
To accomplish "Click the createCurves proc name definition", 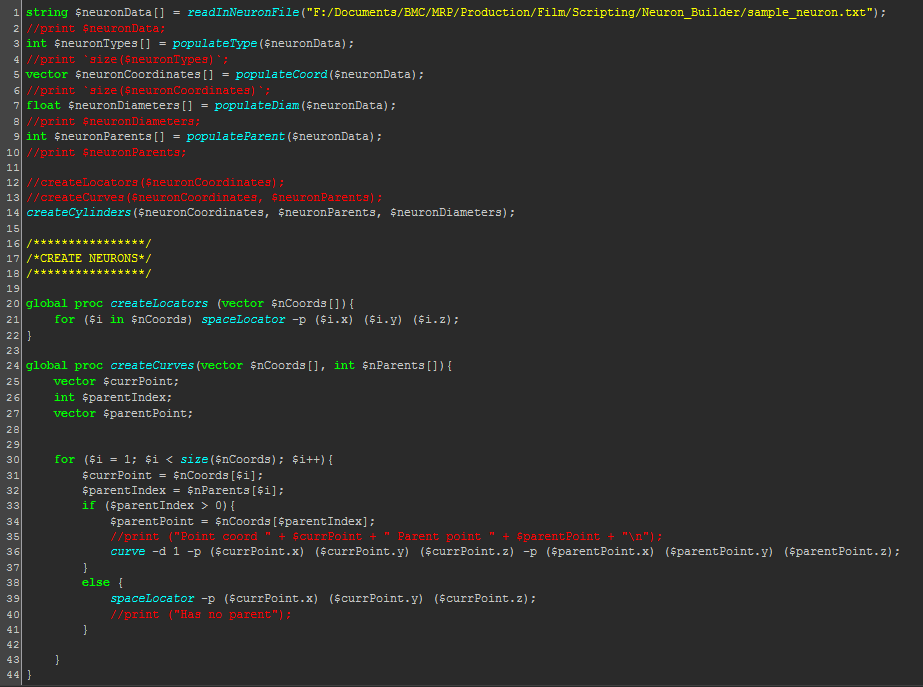I will point(152,366).
